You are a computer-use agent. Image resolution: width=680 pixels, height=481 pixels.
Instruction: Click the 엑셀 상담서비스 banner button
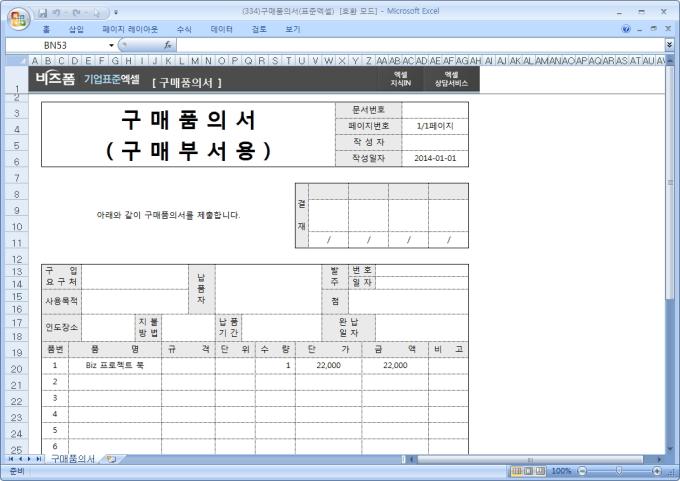click(x=451, y=79)
